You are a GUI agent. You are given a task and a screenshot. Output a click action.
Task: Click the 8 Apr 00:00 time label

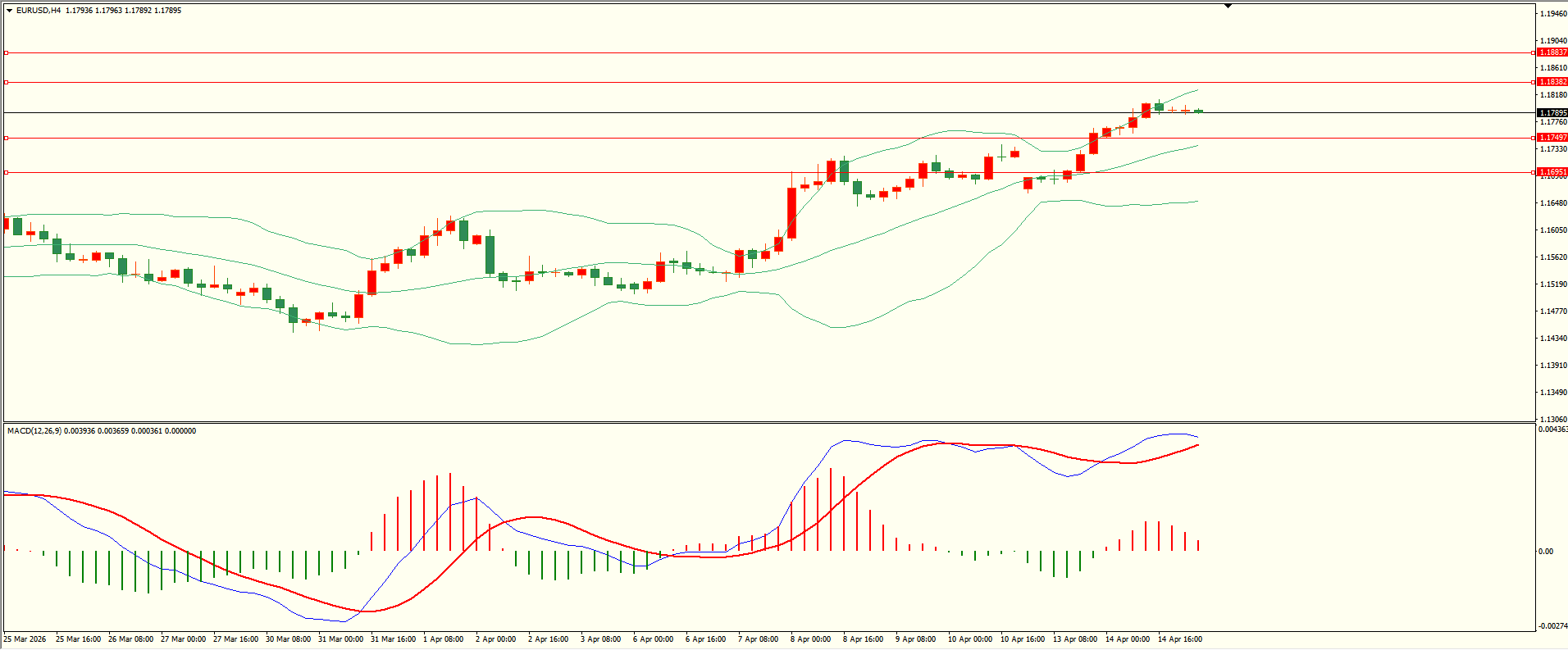coord(810,639)
